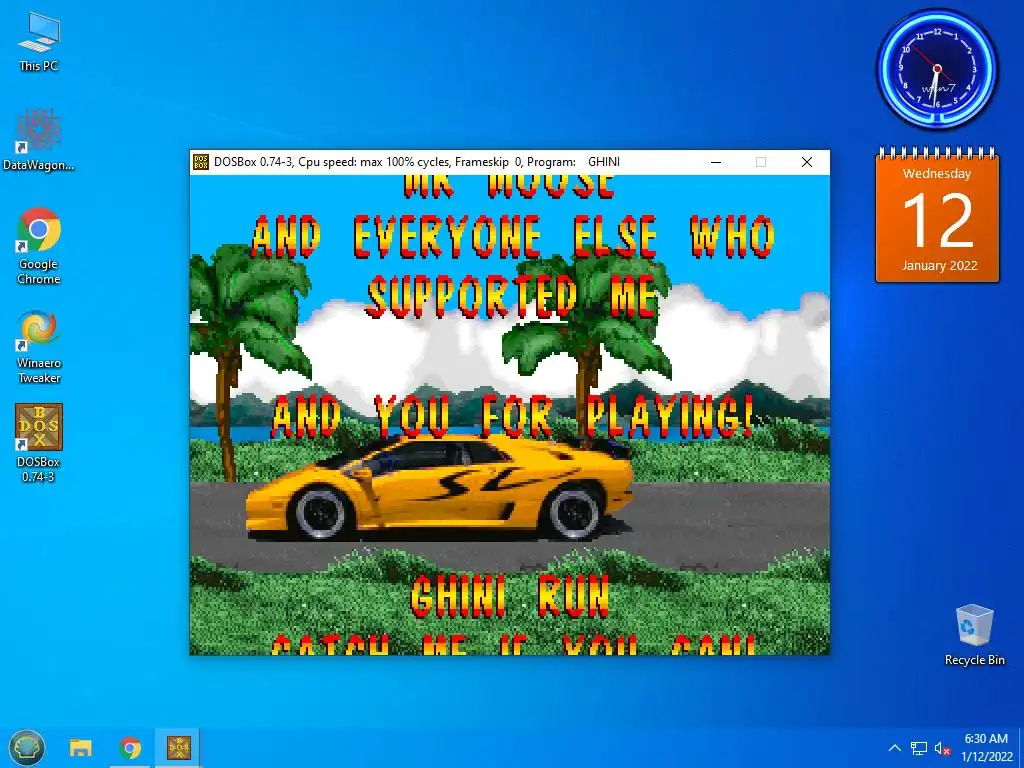Open the network status tray icon

click(919, 748)
